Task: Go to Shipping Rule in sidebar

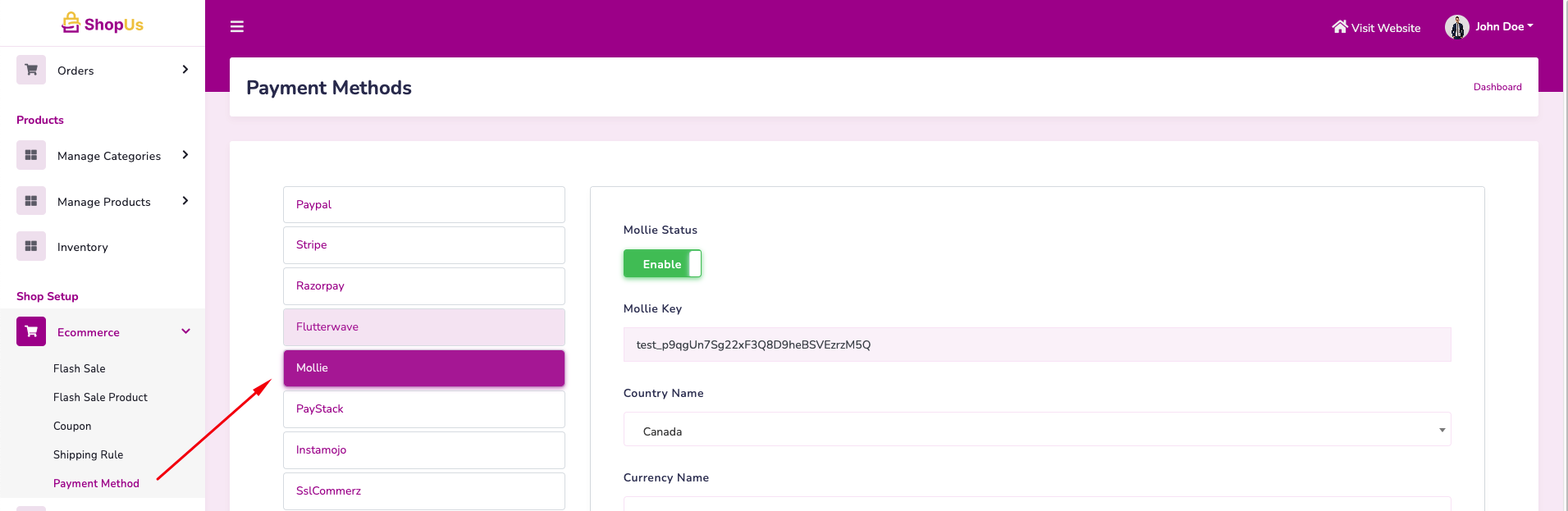Action: tap(88, 454)
